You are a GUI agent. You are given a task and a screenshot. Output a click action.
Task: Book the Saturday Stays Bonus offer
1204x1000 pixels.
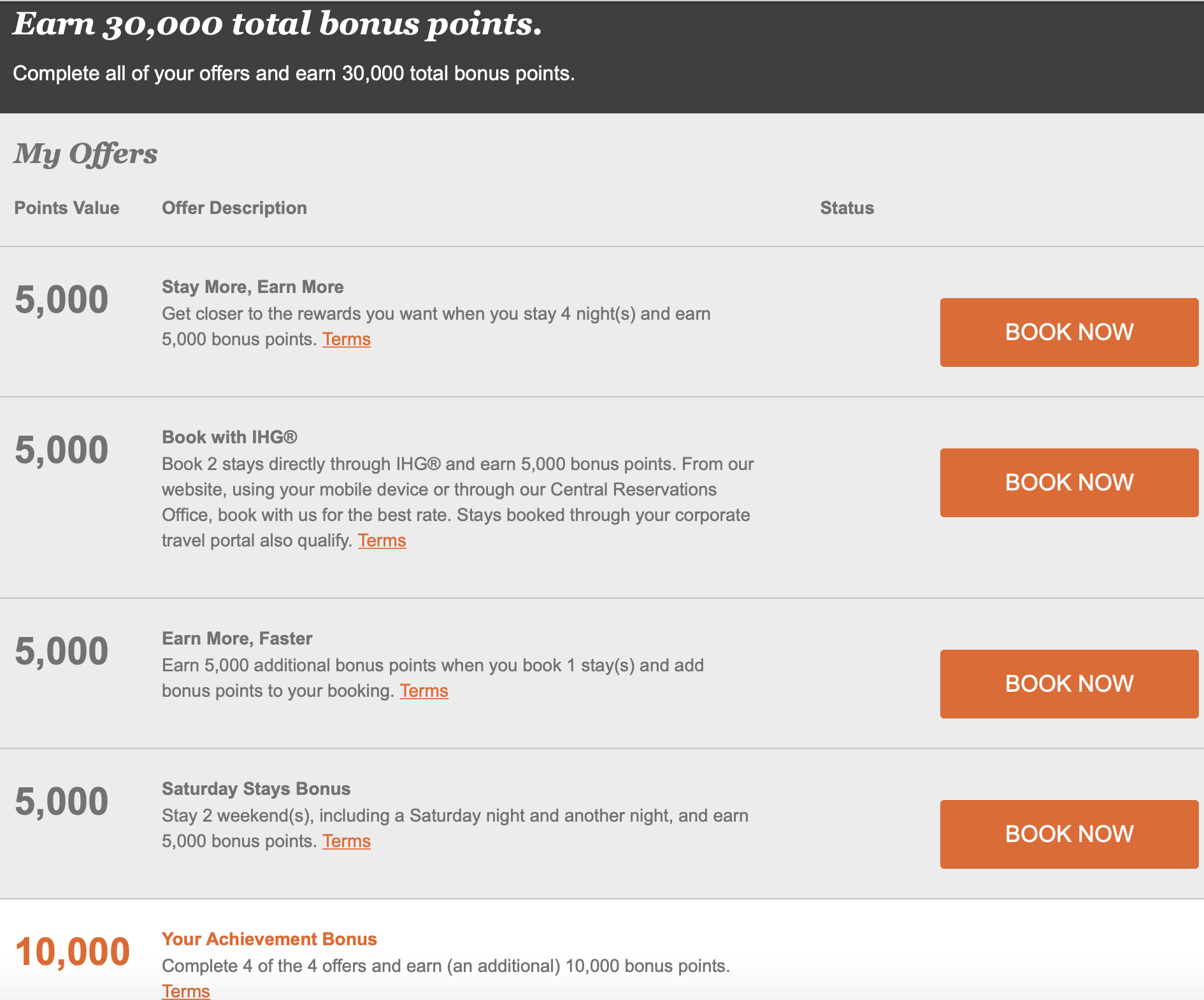(x=1069, y=834)
